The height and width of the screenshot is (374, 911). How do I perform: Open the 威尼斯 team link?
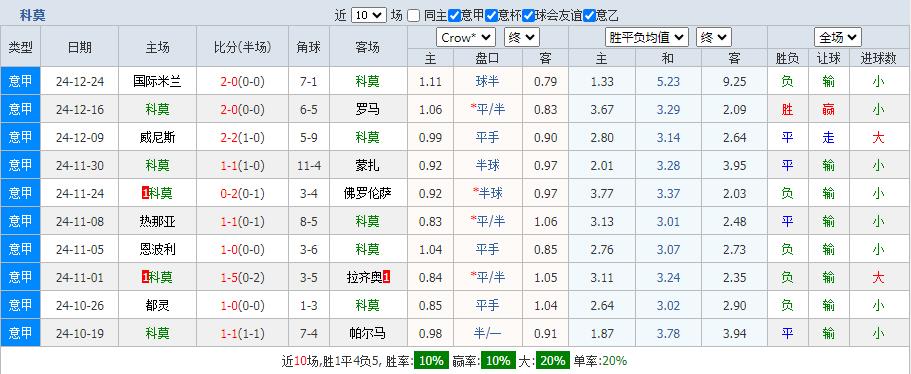(157, 137)
